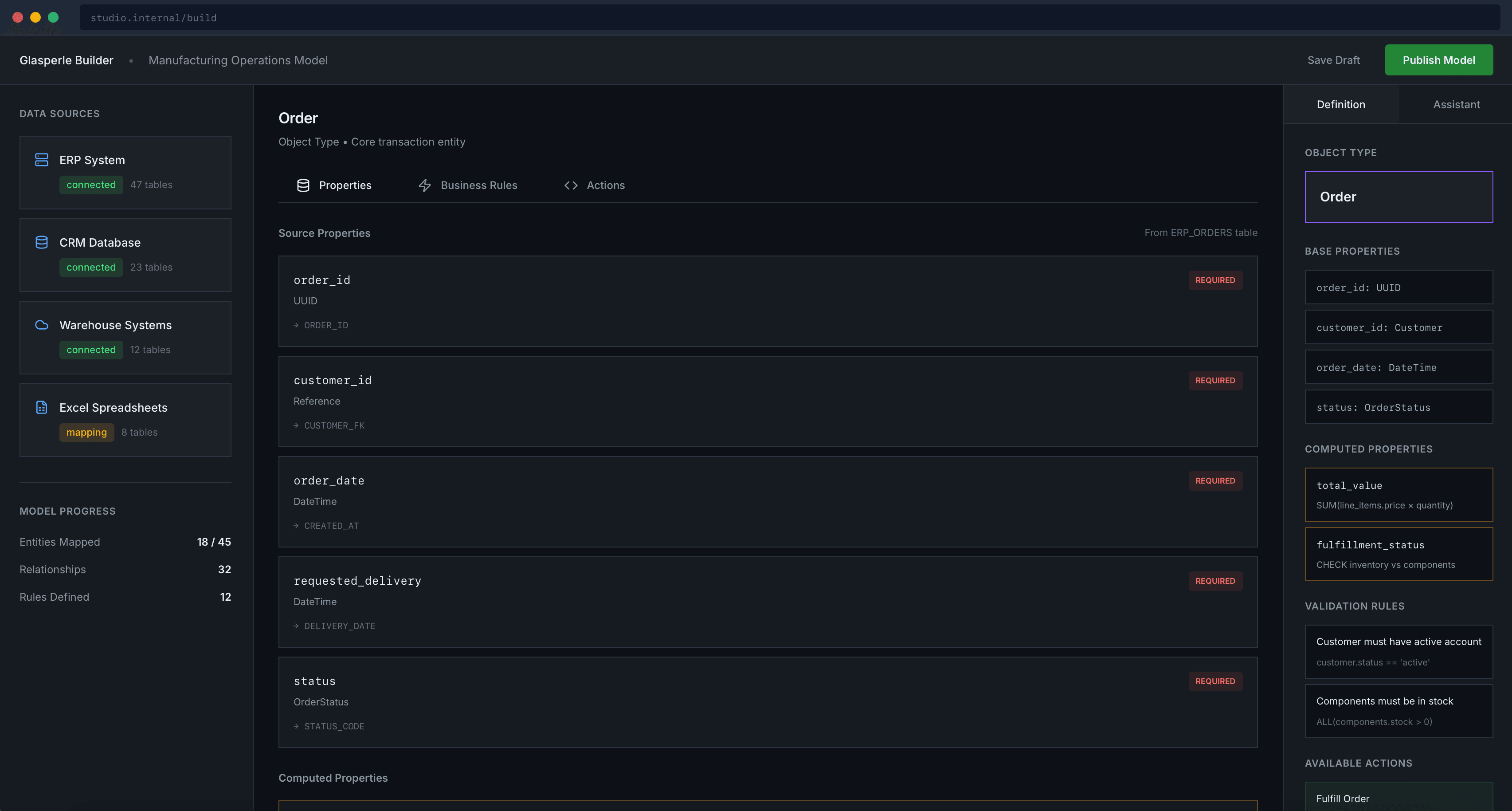Click Save Draft
The image size is (1512, 811).
tap(1334, 59)
